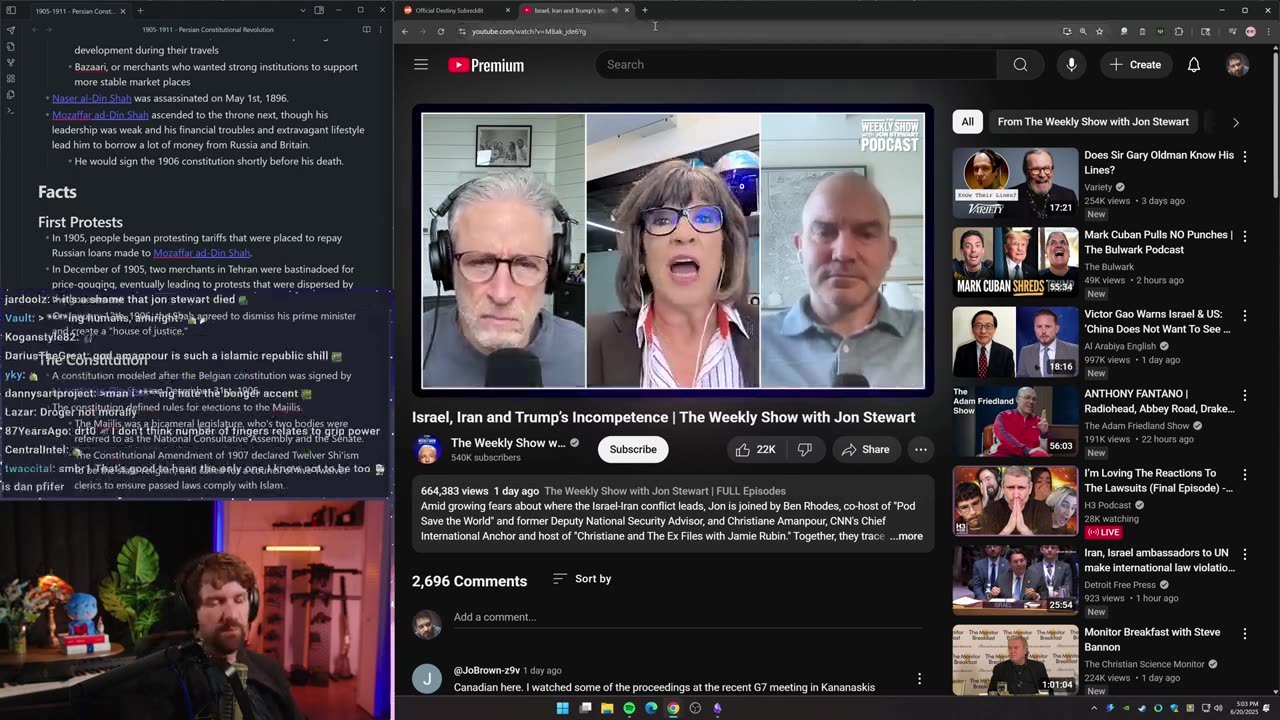Open YouTube notifications bell
1280x720 pixels.
pyautogui.click(x=1193, y=65)
